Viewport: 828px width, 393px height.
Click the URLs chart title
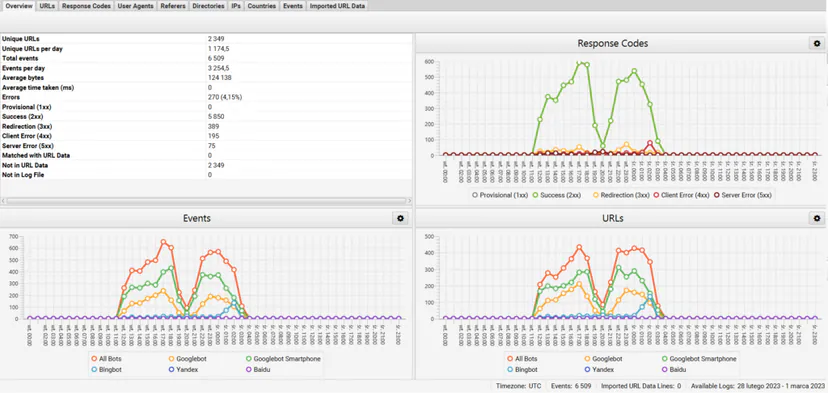click(x=613, y=218)
